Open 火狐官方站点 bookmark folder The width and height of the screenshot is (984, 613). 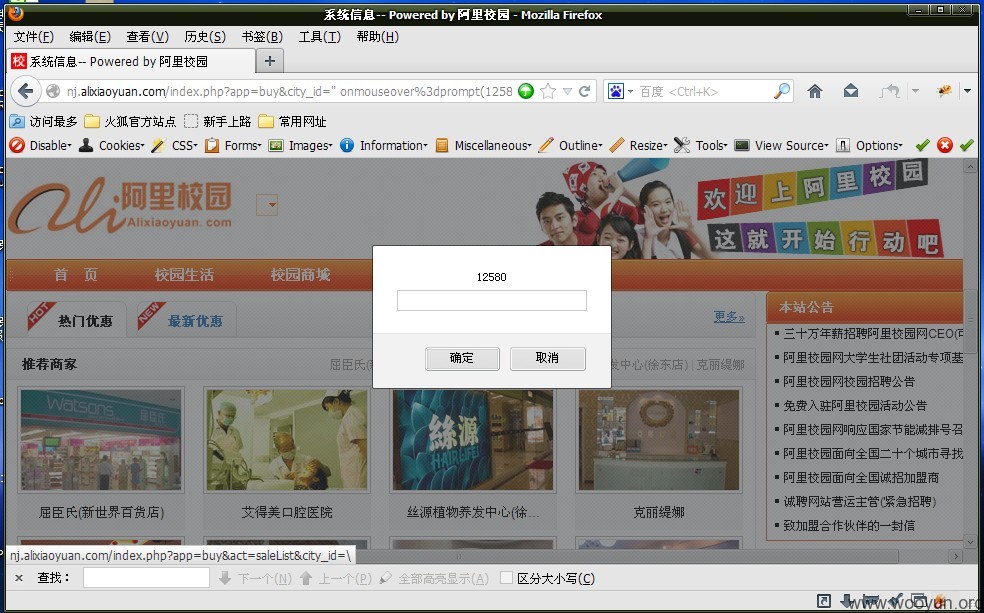pos(130,122)
